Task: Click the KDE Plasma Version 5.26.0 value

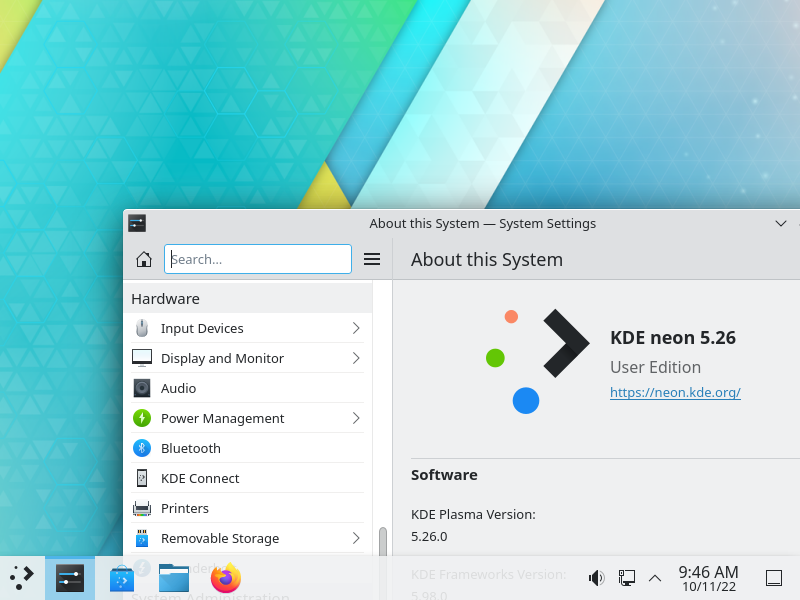Action: [x=429, y=536]
